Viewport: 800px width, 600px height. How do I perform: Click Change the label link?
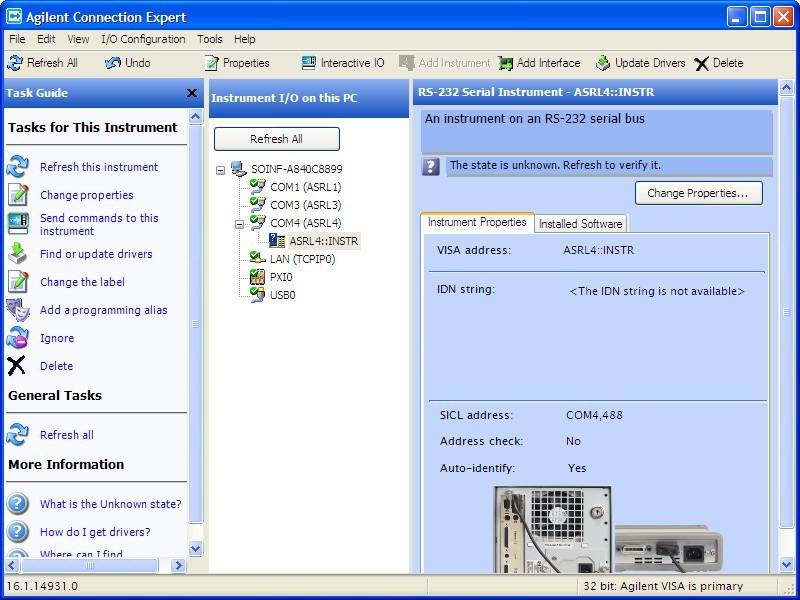82,282
